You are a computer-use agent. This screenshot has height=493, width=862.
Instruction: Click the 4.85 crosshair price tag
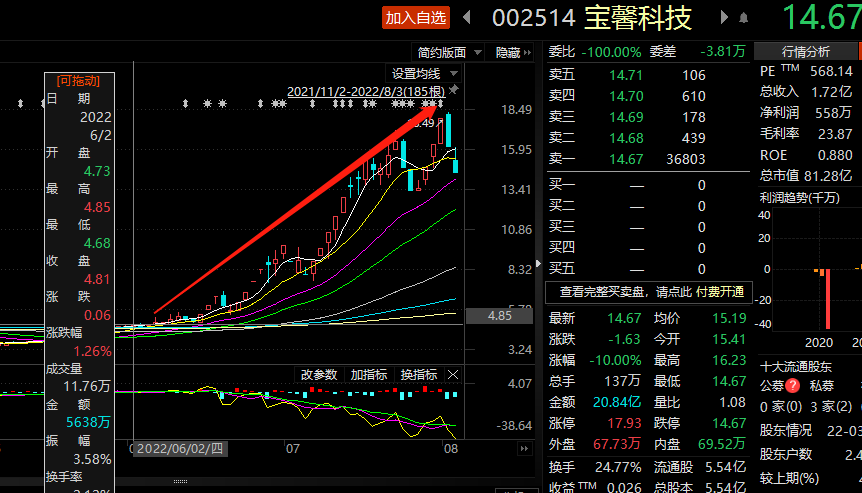(499, 315)
